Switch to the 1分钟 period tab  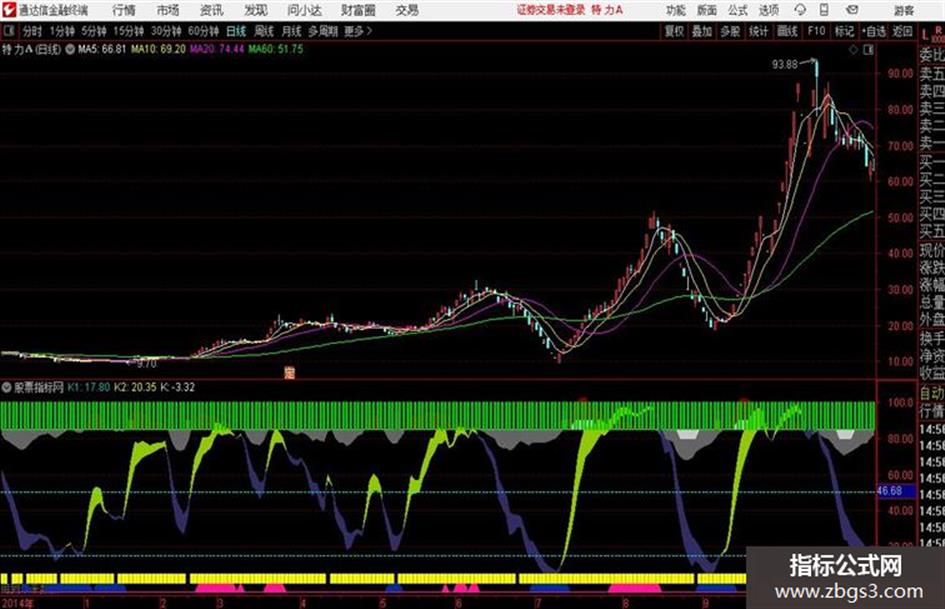point(61,31)
